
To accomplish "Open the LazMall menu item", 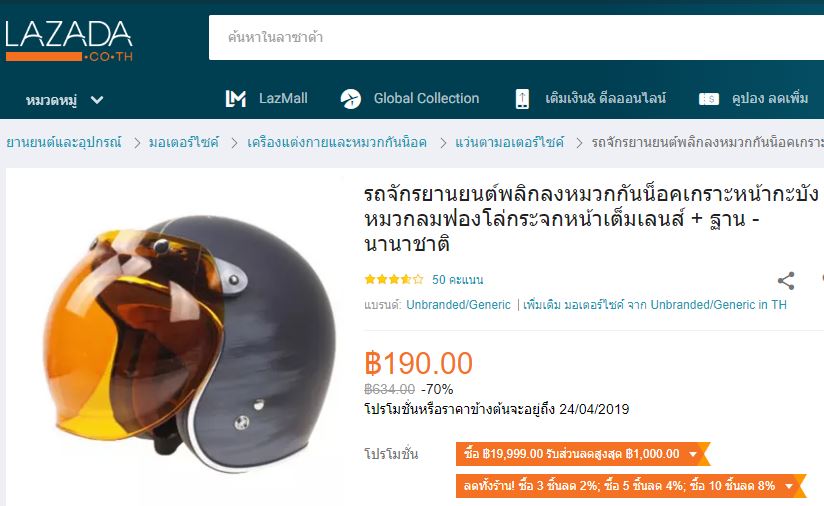I will tap(283, 98).
